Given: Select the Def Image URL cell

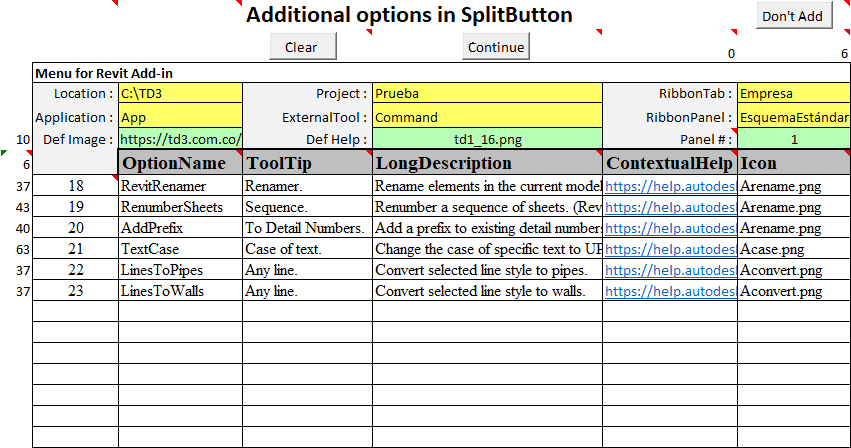Looking at the screenshot, I should pos(180,140).
